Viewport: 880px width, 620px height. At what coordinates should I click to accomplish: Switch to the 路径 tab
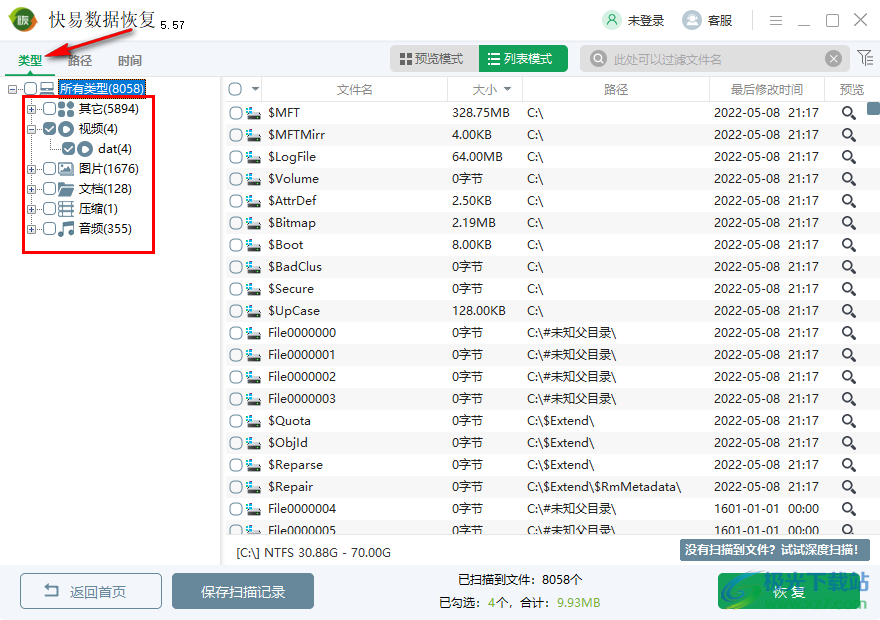coord(80,61)
